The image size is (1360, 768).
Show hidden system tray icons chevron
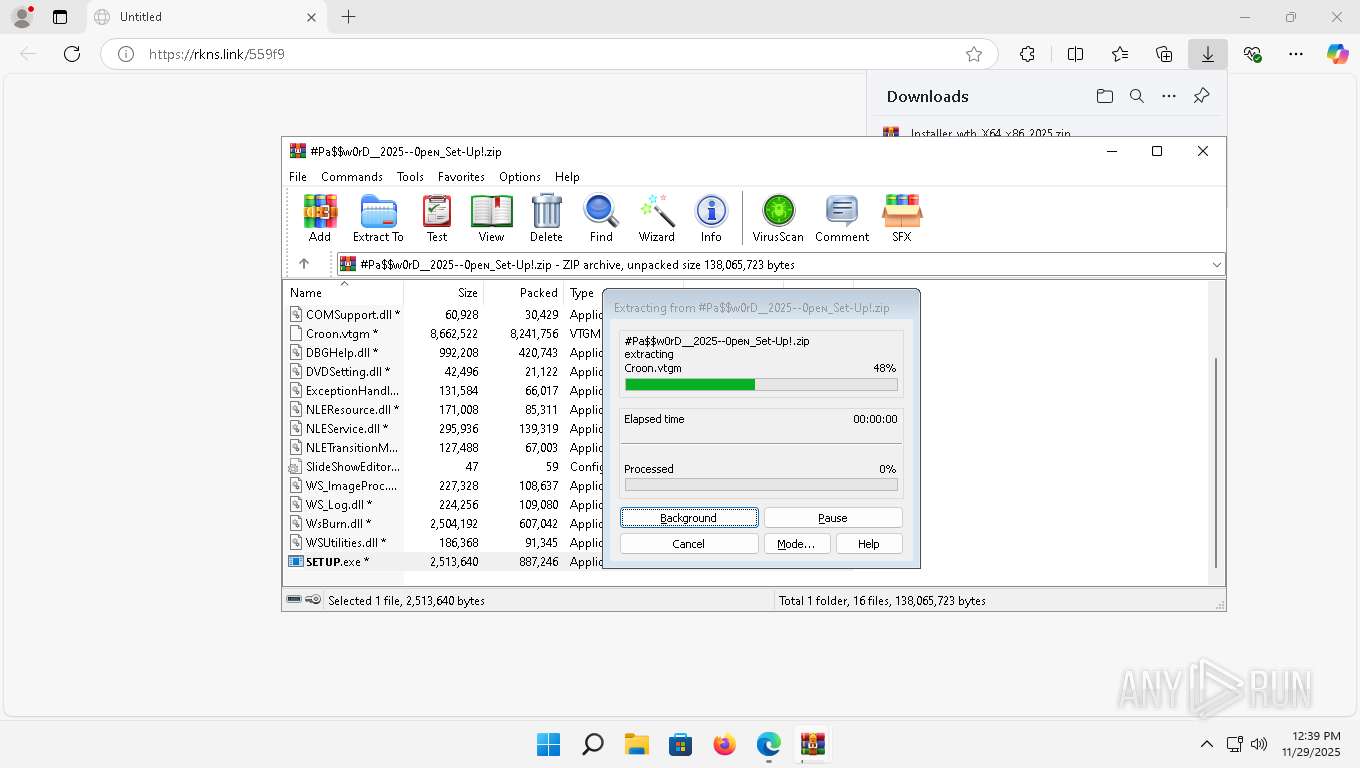coord(1207,744)
